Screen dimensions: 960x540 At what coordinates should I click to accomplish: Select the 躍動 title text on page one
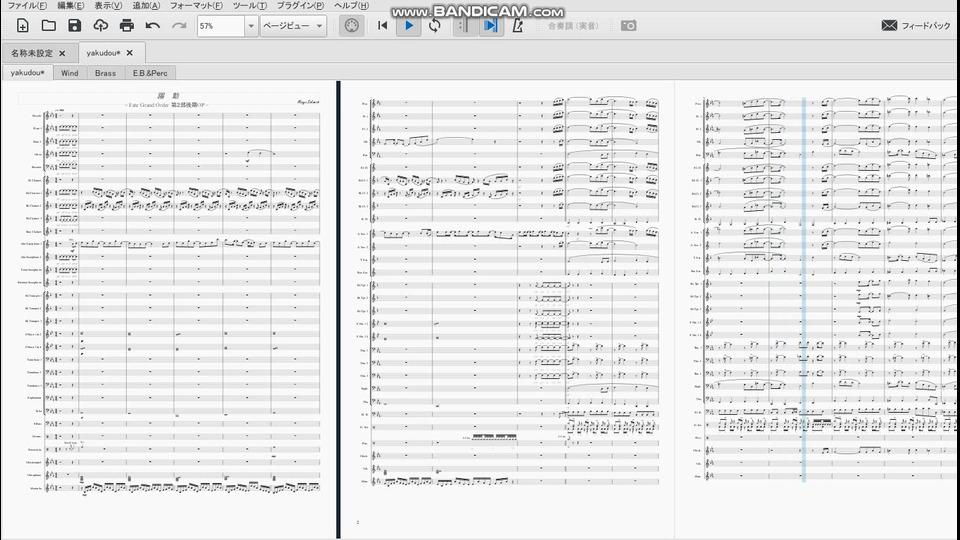(168, 96)
